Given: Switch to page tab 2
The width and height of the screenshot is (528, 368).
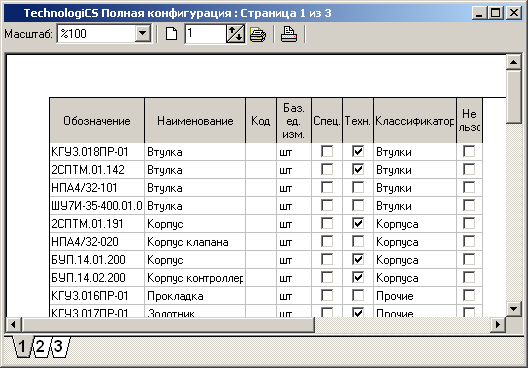Looking at the screenshot, I should [40, 346].
